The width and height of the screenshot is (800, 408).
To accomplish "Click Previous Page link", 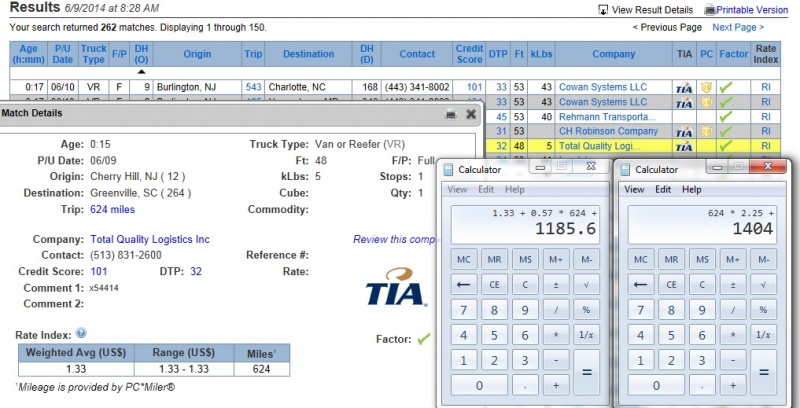I will (667, 27).
